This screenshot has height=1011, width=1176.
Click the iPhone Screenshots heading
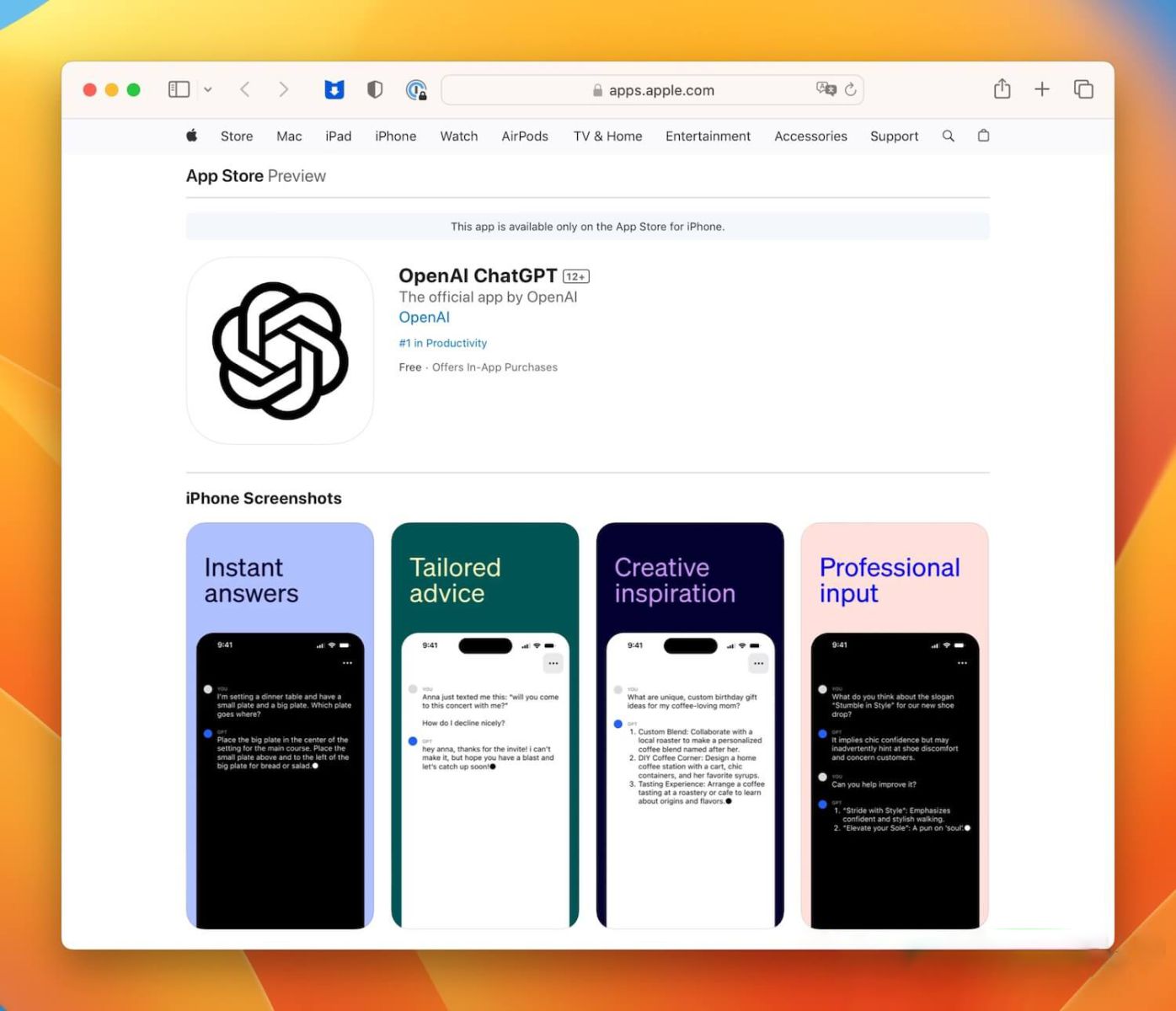pyautogui.click(x=264, y=498)
